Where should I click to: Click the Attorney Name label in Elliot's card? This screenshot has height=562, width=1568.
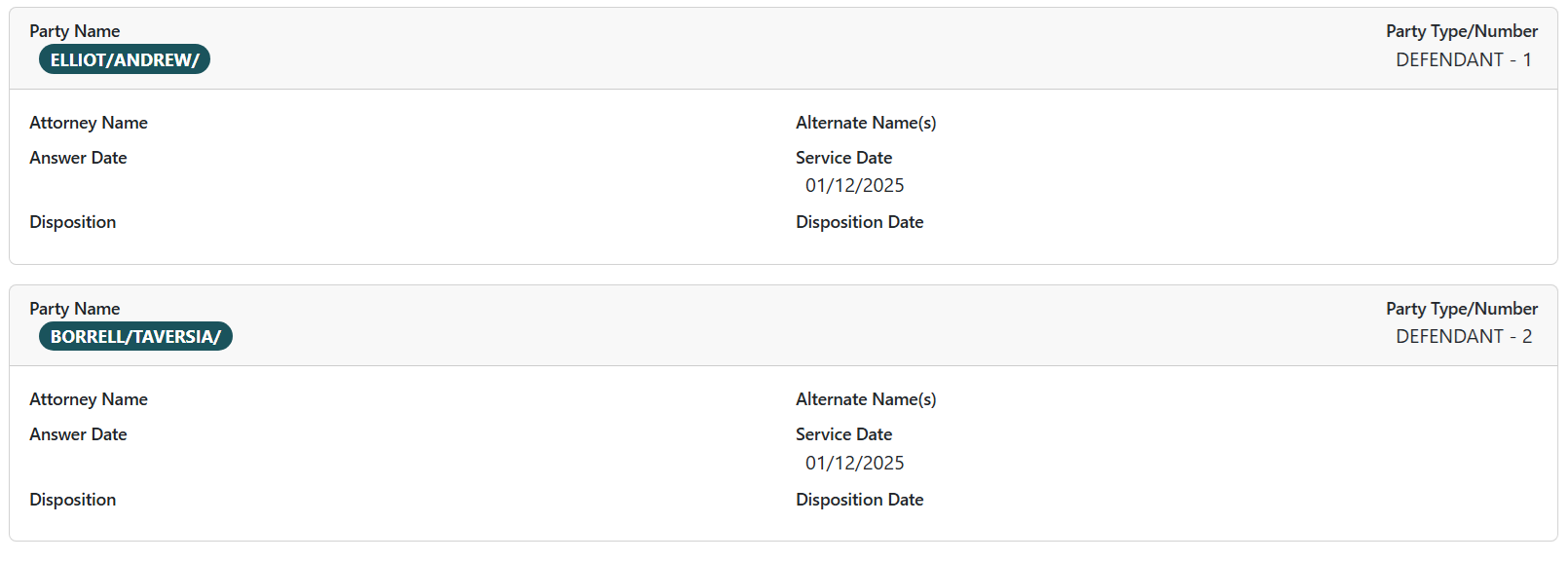pyautogui.click(x=89, y=123)
